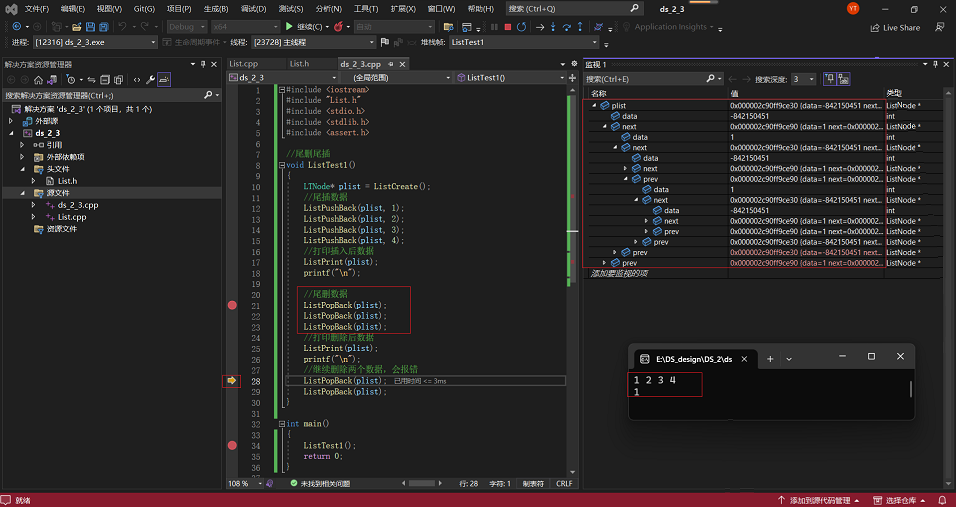Screen dimensions: 956x507
Task: Stop debugging with the red square icon
Action: [507, 27]
